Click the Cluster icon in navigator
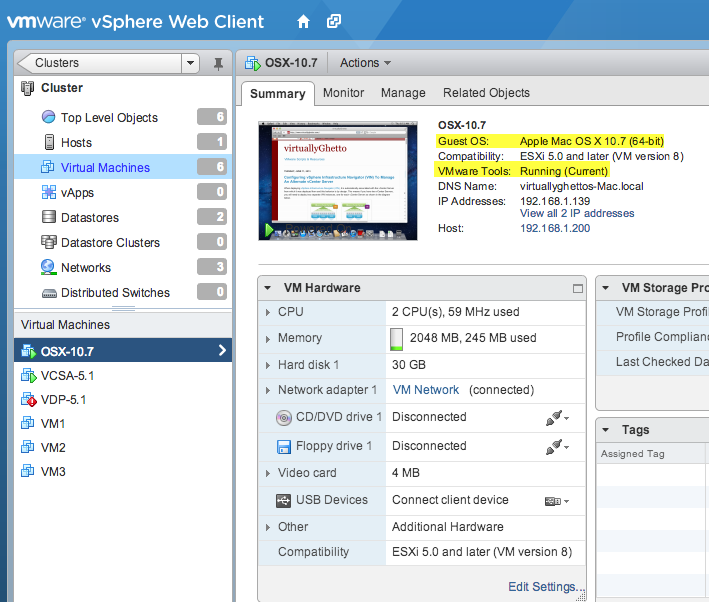The height and width of the screenshot is (602, 709). (x=28, y=88)
